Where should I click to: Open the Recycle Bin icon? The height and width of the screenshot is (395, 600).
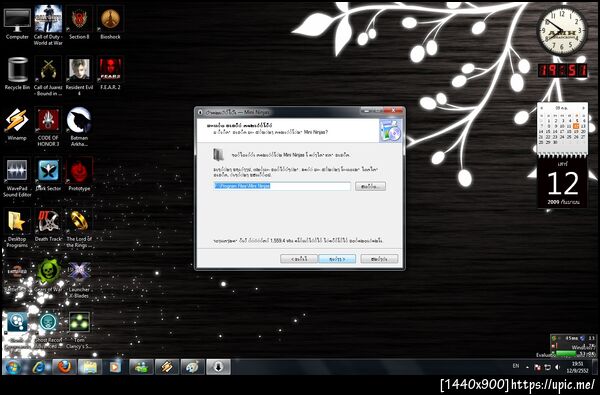coord(17,73)
